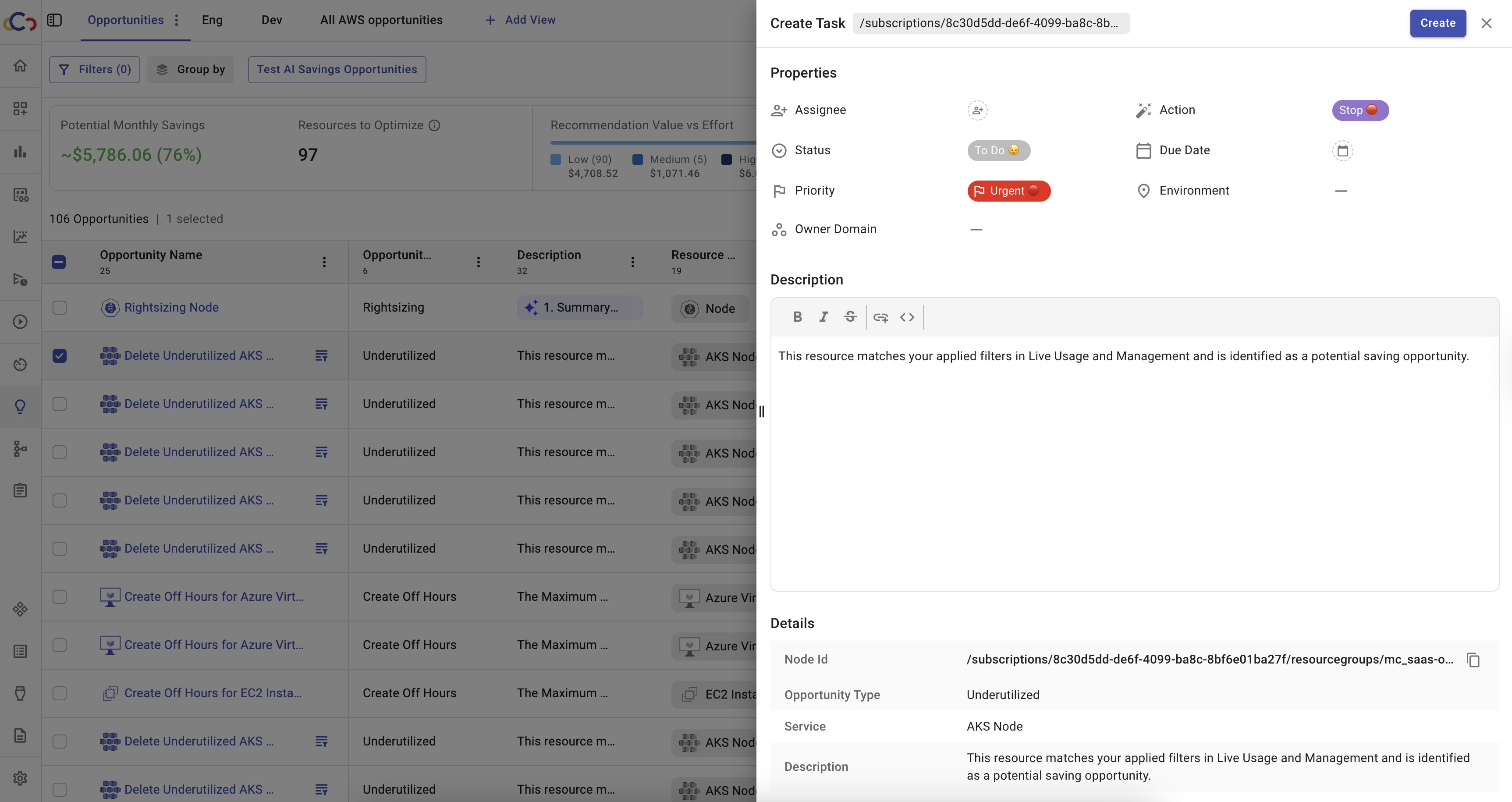Copy the Node Id value
This screenshot has width=1512, height=802.
(x=1473, y=660)
